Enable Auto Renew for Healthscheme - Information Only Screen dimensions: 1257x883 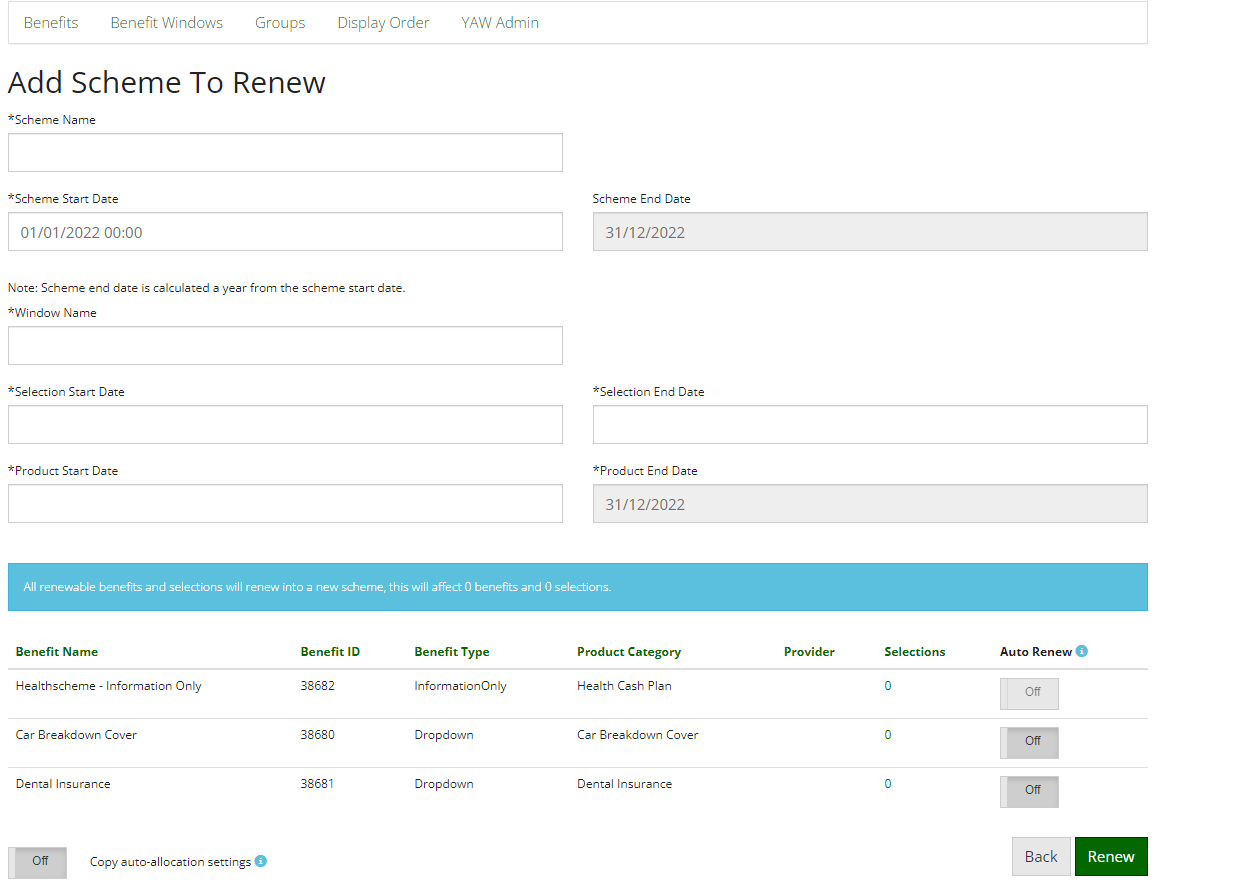pyautogui.click(x=1029, y=693)
